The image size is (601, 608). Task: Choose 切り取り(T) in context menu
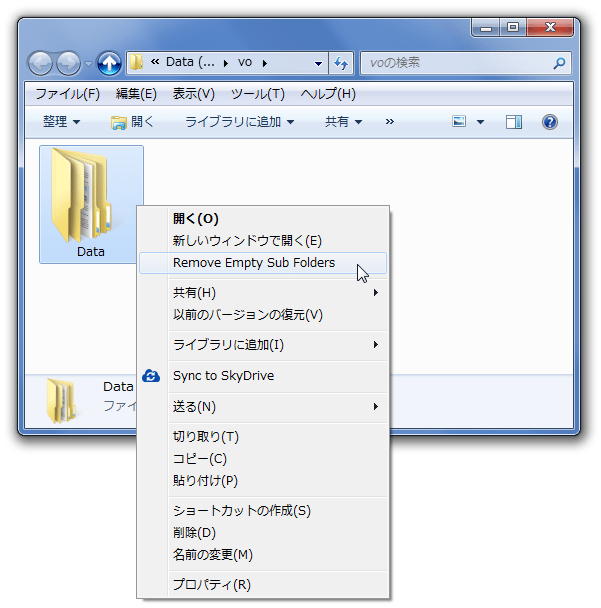point(263,437)
